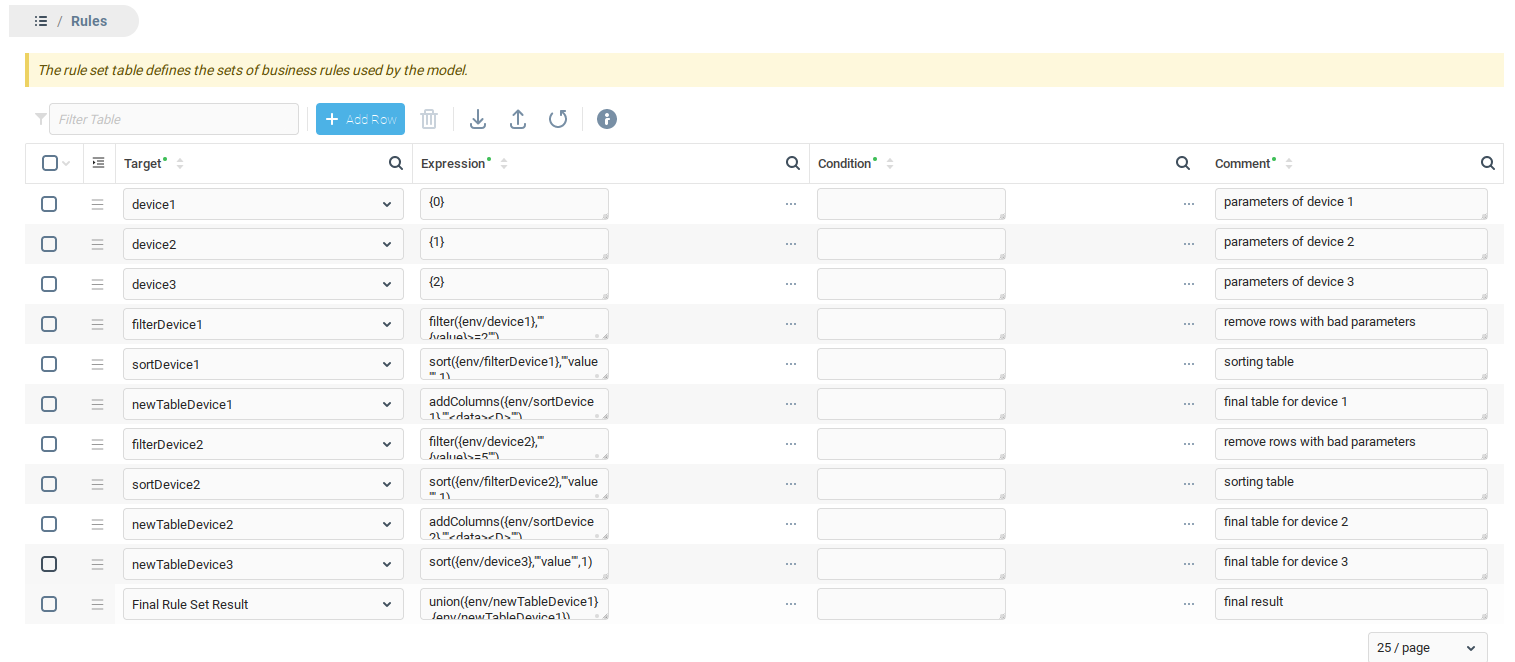Search in the Target column
Image resolution: width=1515 pixels, height=662 pixels.
396,164
